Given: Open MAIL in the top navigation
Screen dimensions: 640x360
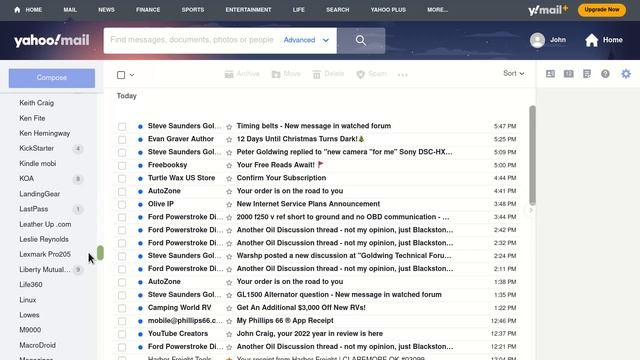Looking at the screenshot, I should [x=70, y=10].
